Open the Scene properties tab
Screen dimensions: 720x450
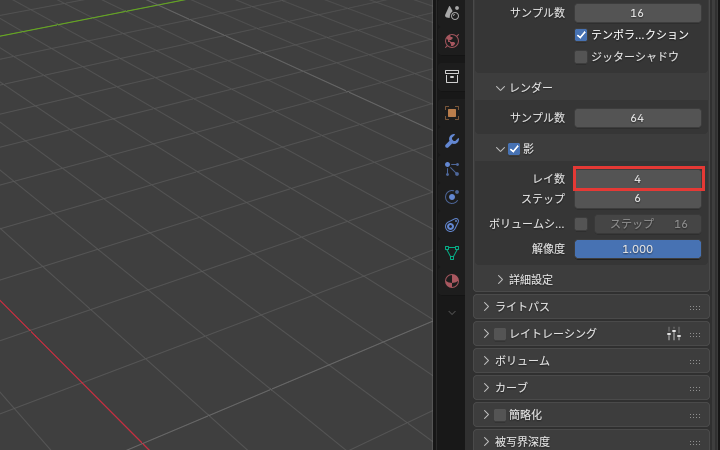(x=452, y=13)
